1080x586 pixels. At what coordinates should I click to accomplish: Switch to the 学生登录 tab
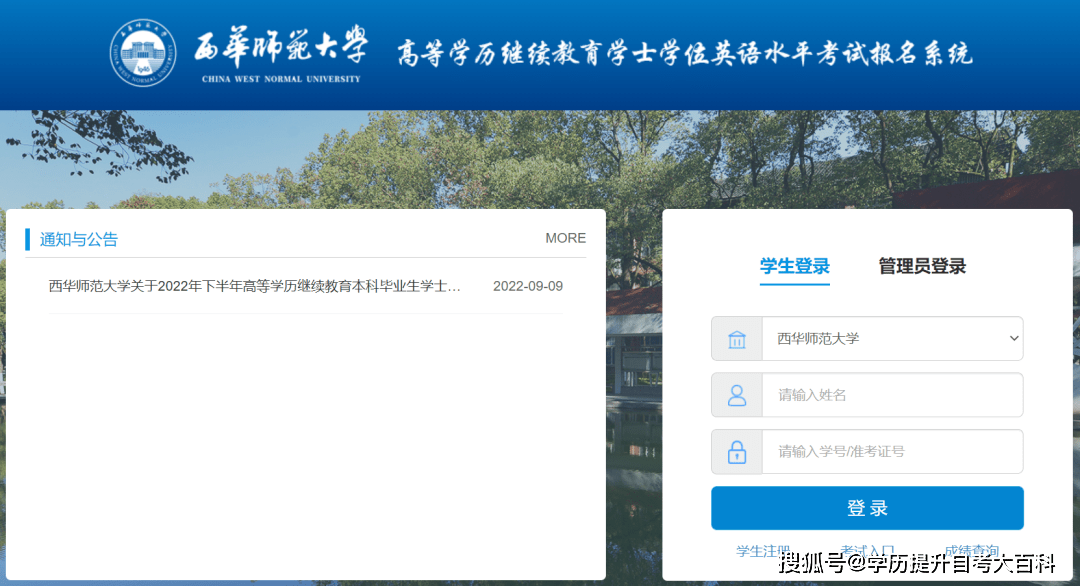click(x=794, y=266)
